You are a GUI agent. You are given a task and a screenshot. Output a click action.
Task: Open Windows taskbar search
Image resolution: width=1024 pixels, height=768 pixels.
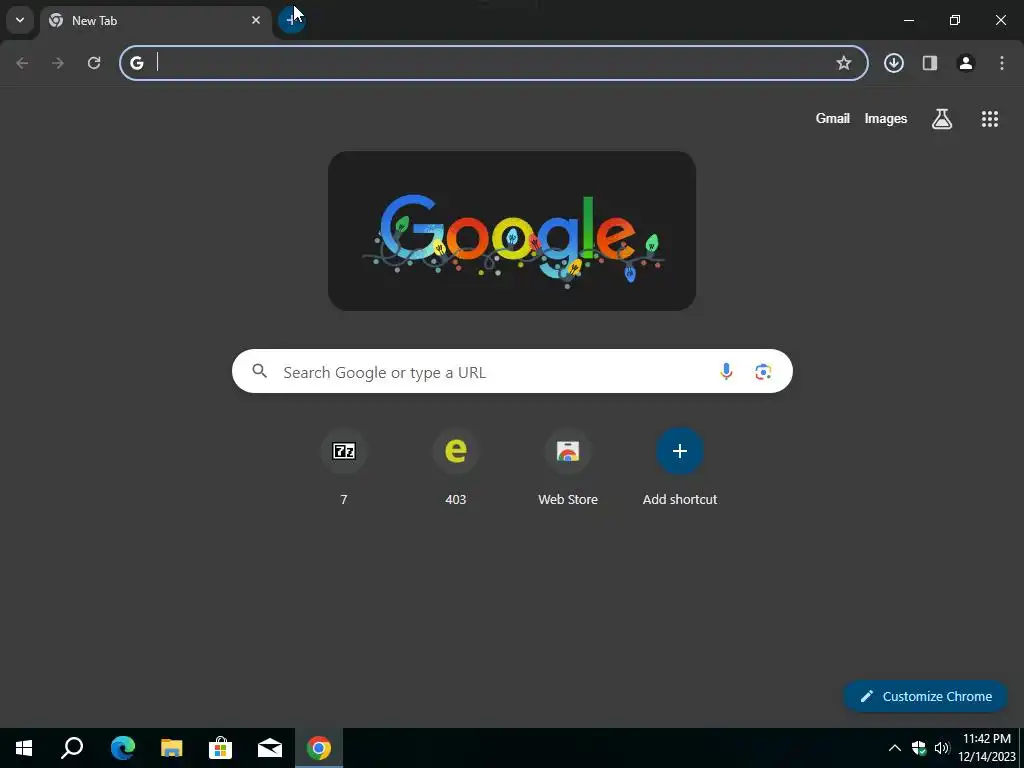tap(72, 748)
